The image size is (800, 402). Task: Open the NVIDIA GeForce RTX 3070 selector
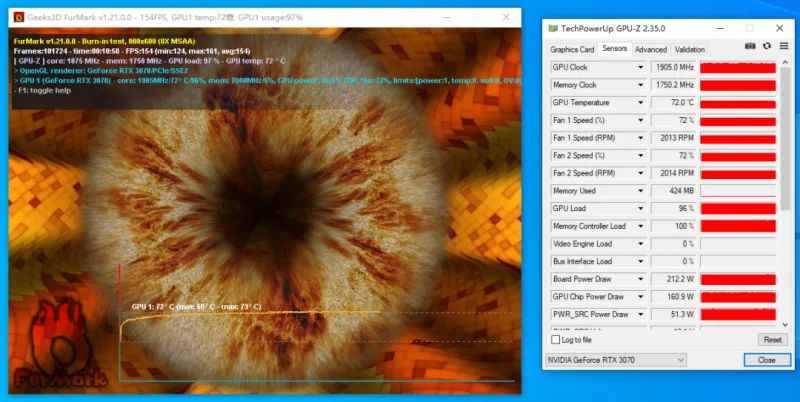point(616,360)
